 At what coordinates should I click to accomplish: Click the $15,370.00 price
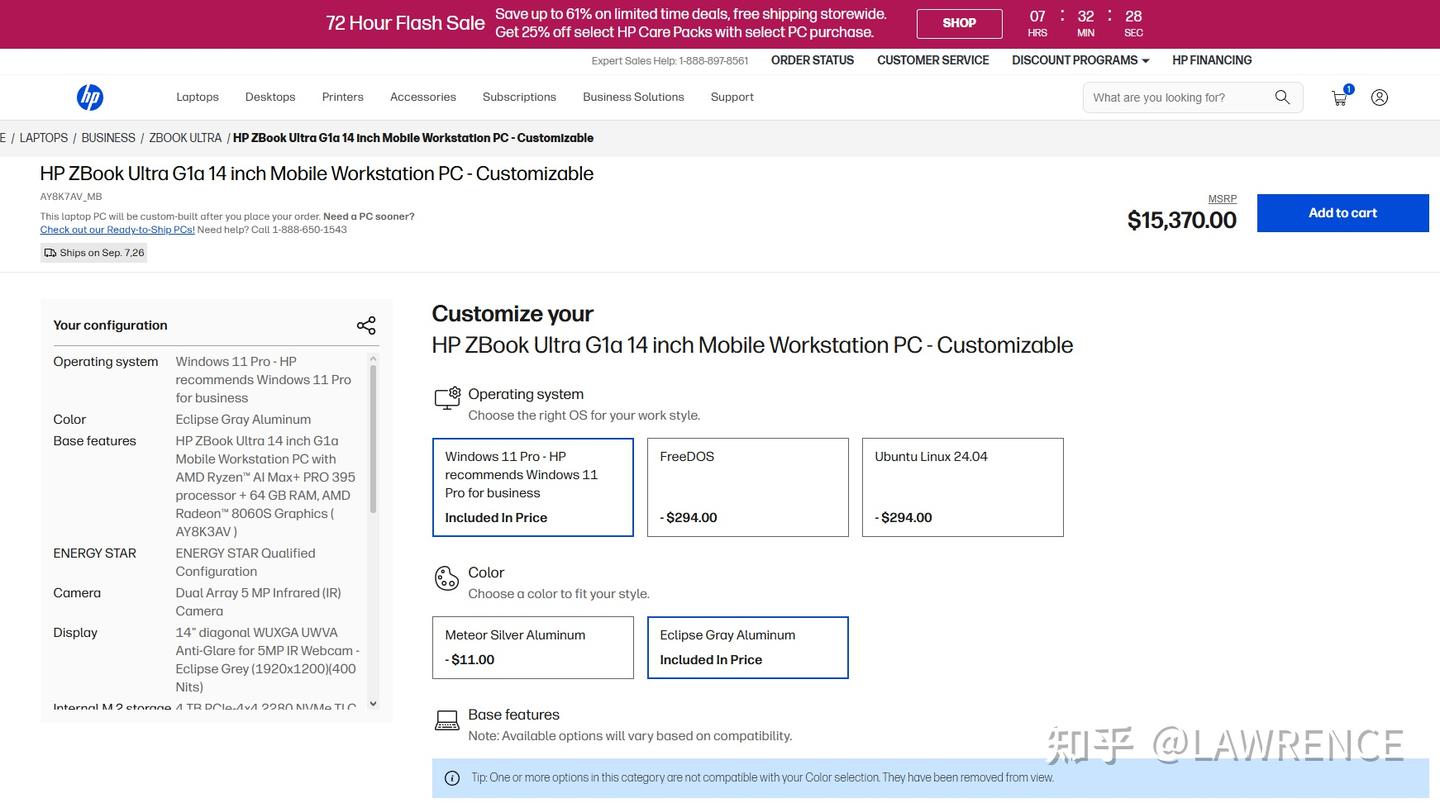point(1182,220)
